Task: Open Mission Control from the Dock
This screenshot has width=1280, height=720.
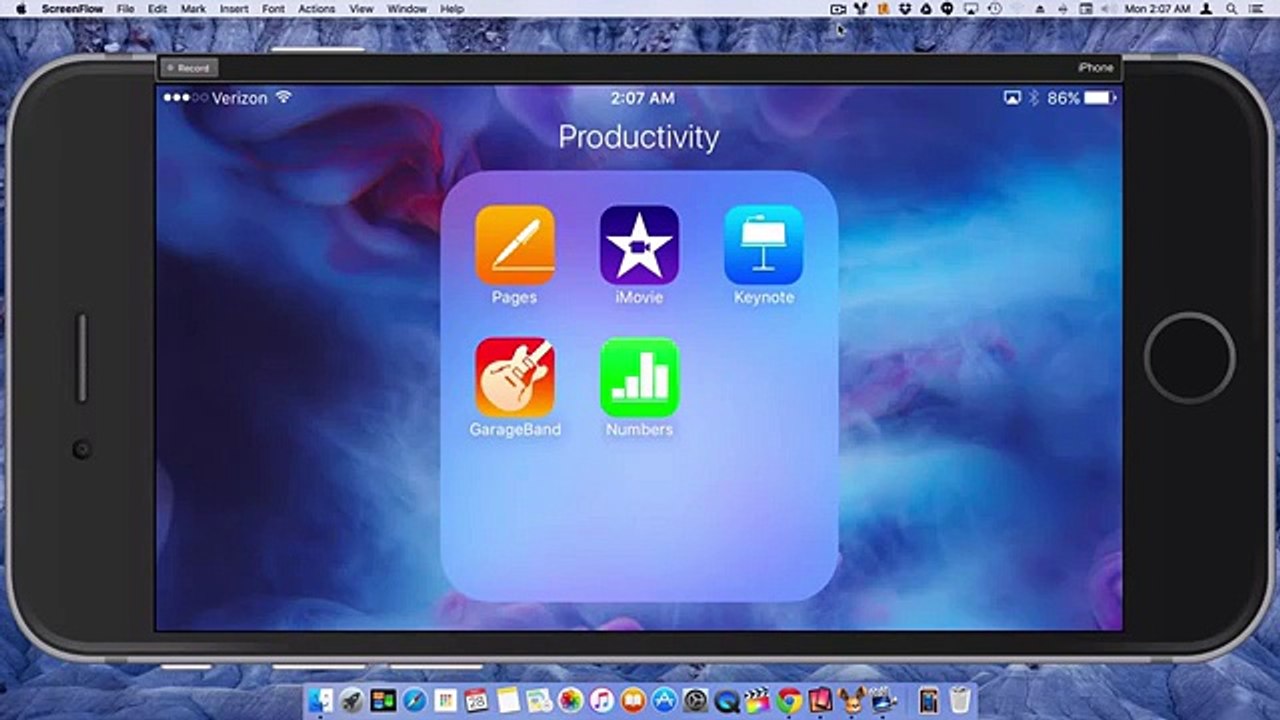Action: 383,700
